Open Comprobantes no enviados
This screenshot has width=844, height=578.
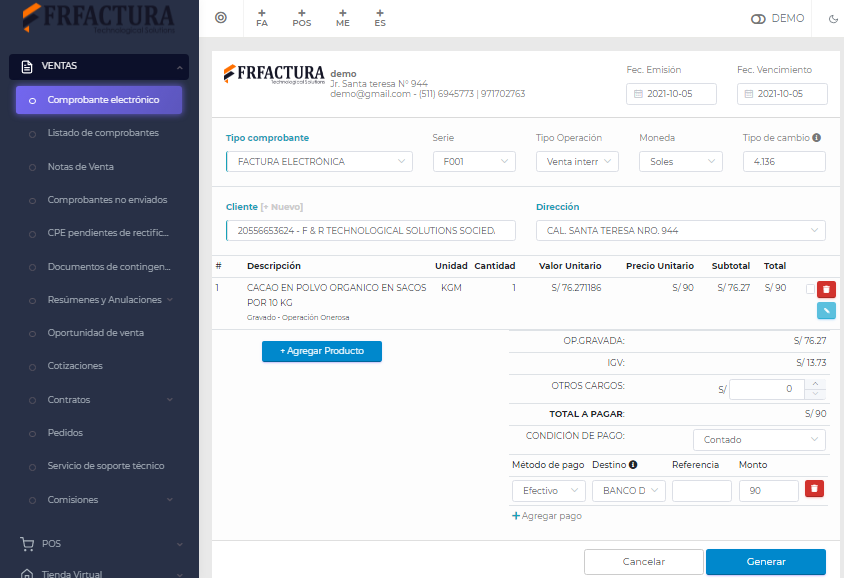tap(107, 200)
